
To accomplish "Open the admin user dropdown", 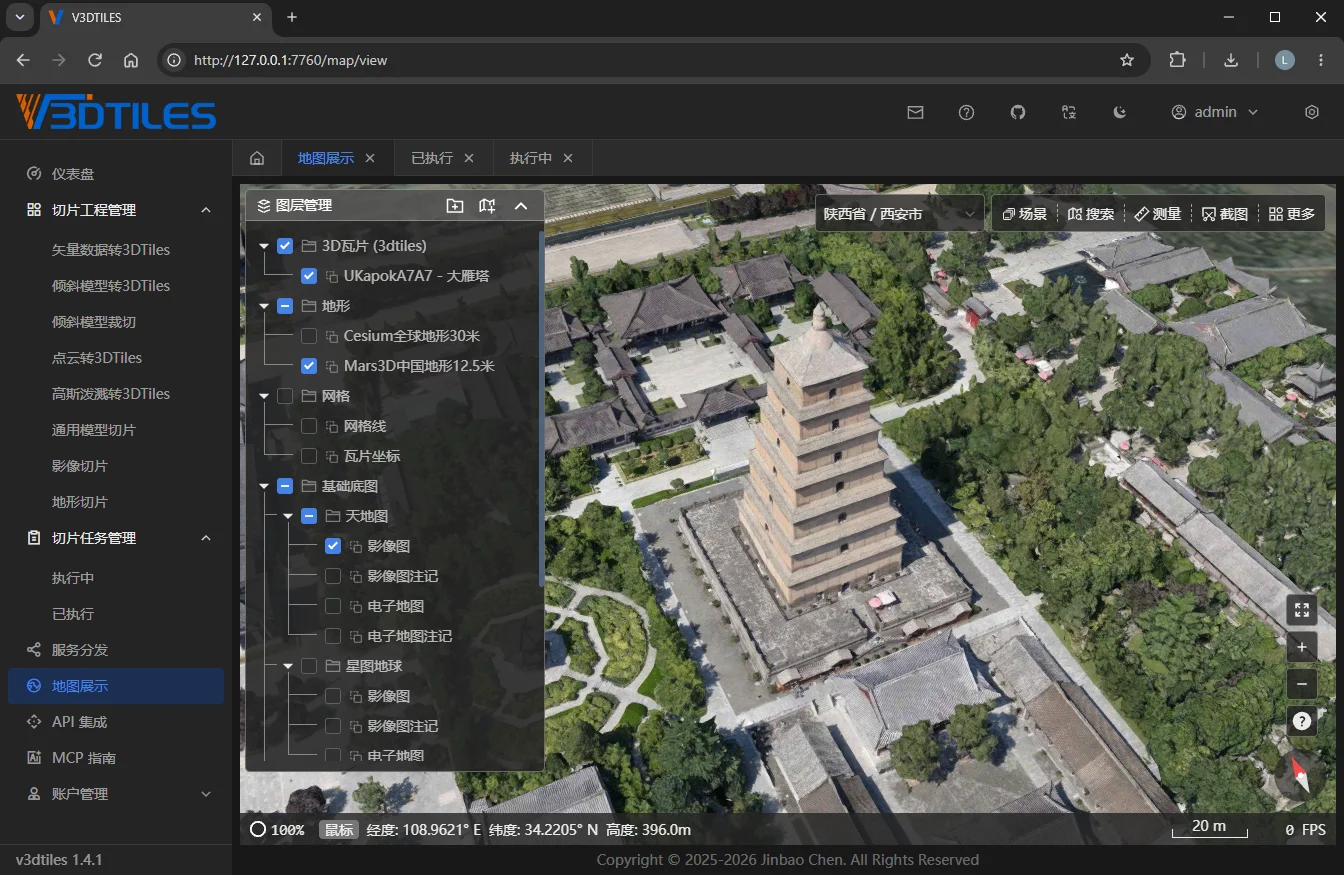I will tap(1215, 112).
